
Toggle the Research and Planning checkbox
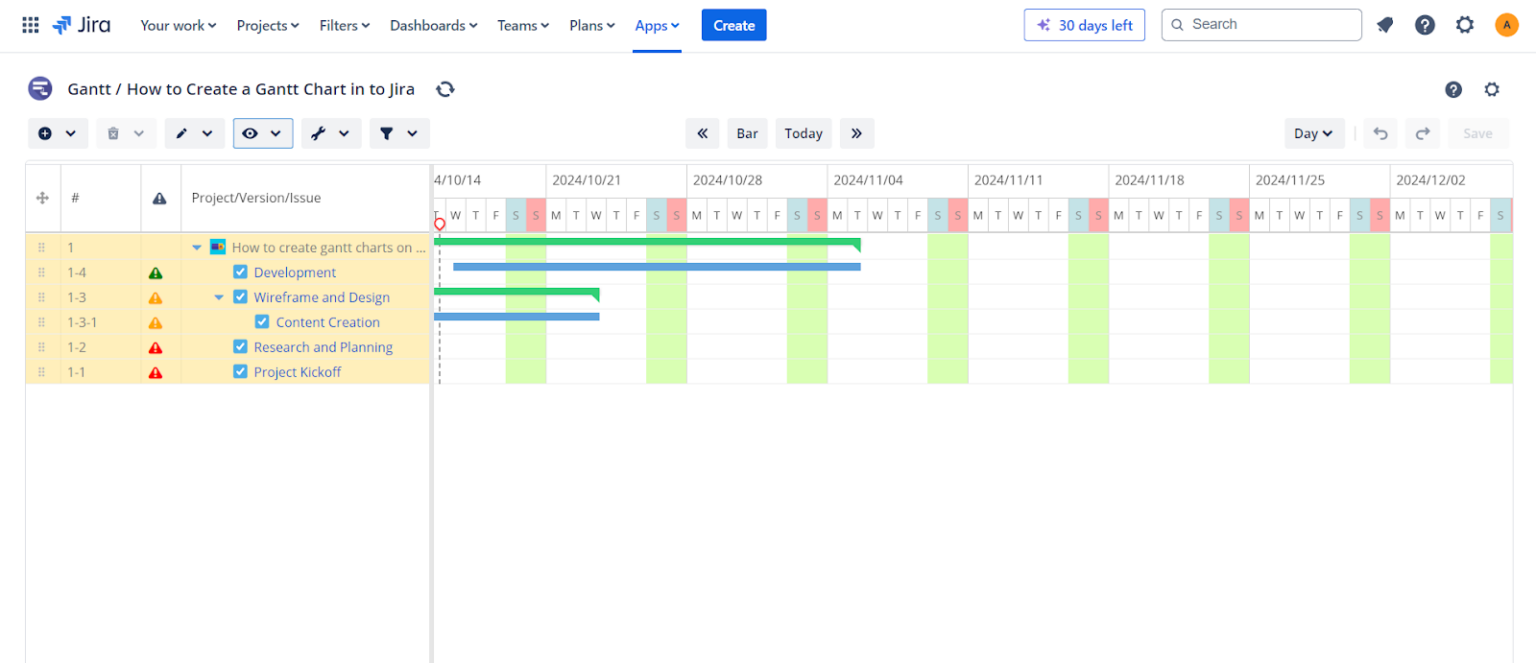(x=240, y=347)
